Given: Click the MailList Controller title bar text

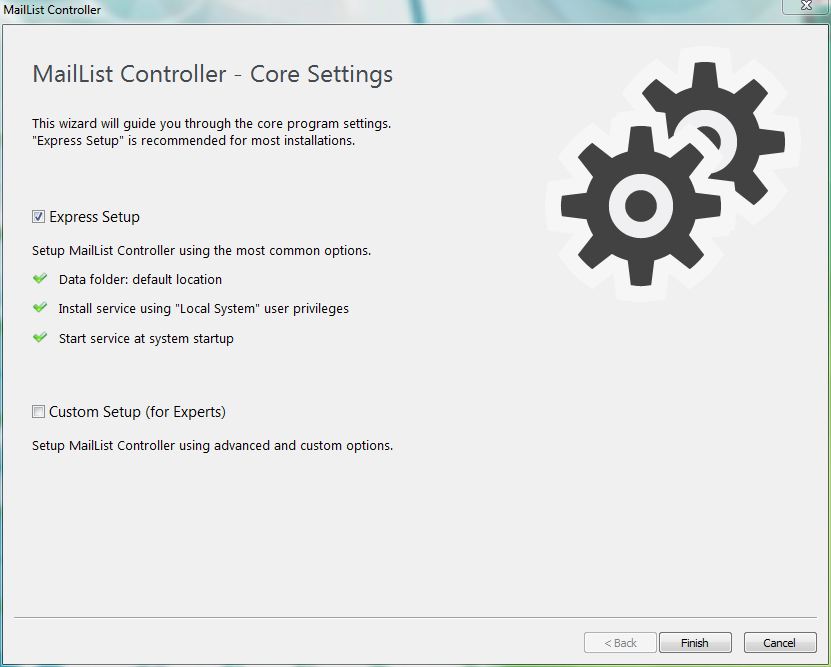Looking at the screenshot, I should tap(52, 10).
